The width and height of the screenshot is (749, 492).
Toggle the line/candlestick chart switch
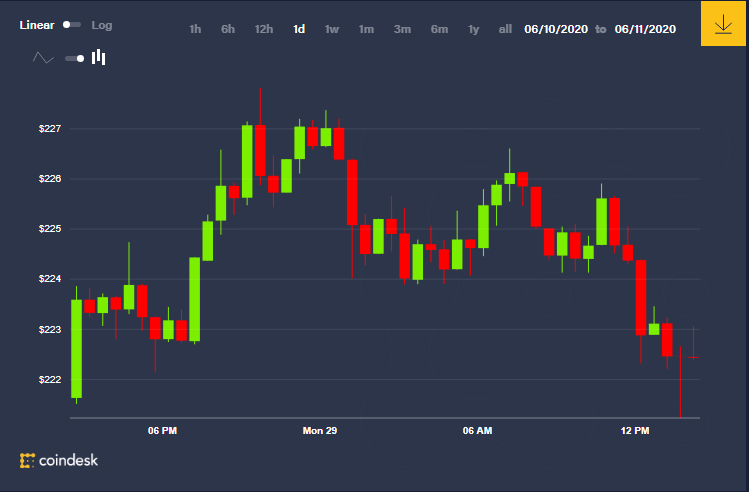tap(75, 58)
